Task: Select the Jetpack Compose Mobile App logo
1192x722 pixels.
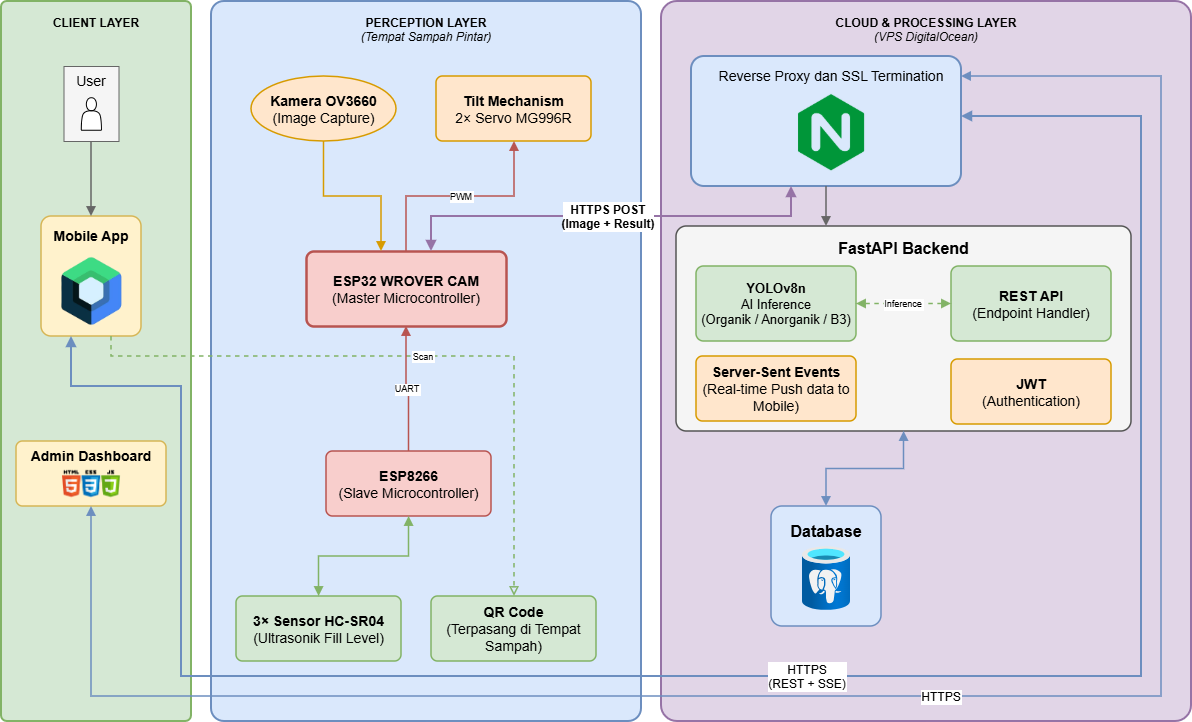Action: click(91, 291)
